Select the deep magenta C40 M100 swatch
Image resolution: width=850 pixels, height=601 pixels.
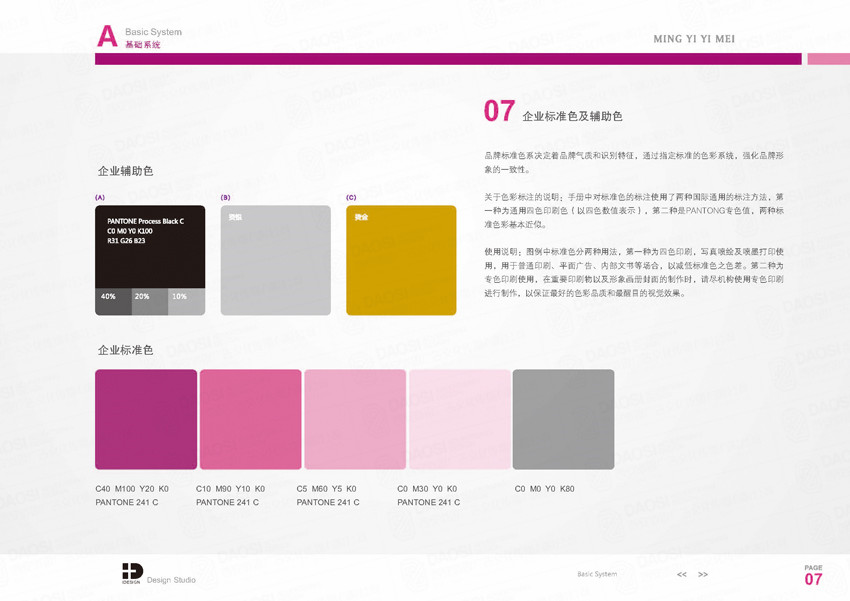[146, 419]
